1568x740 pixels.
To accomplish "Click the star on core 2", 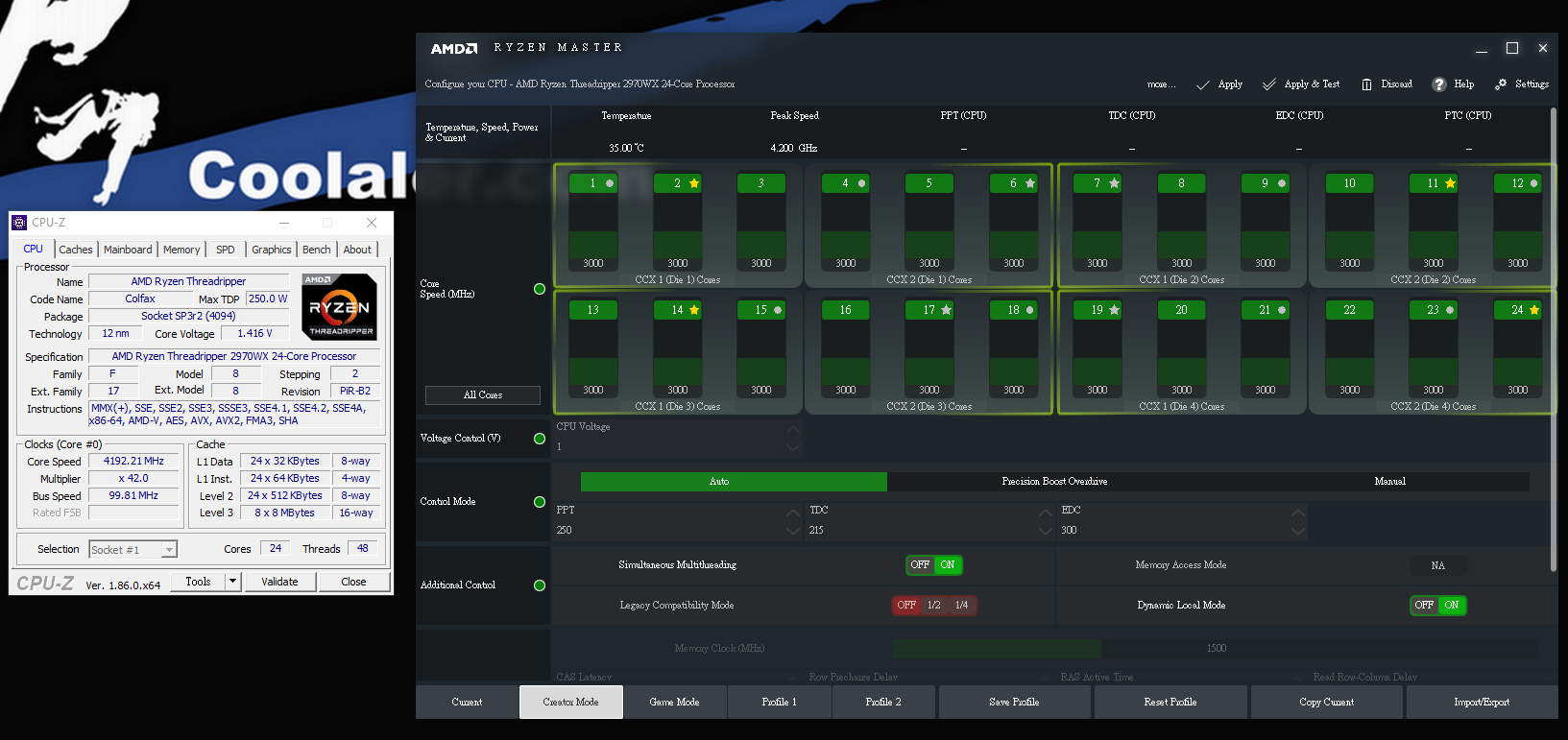I will (x=694, y=183).
